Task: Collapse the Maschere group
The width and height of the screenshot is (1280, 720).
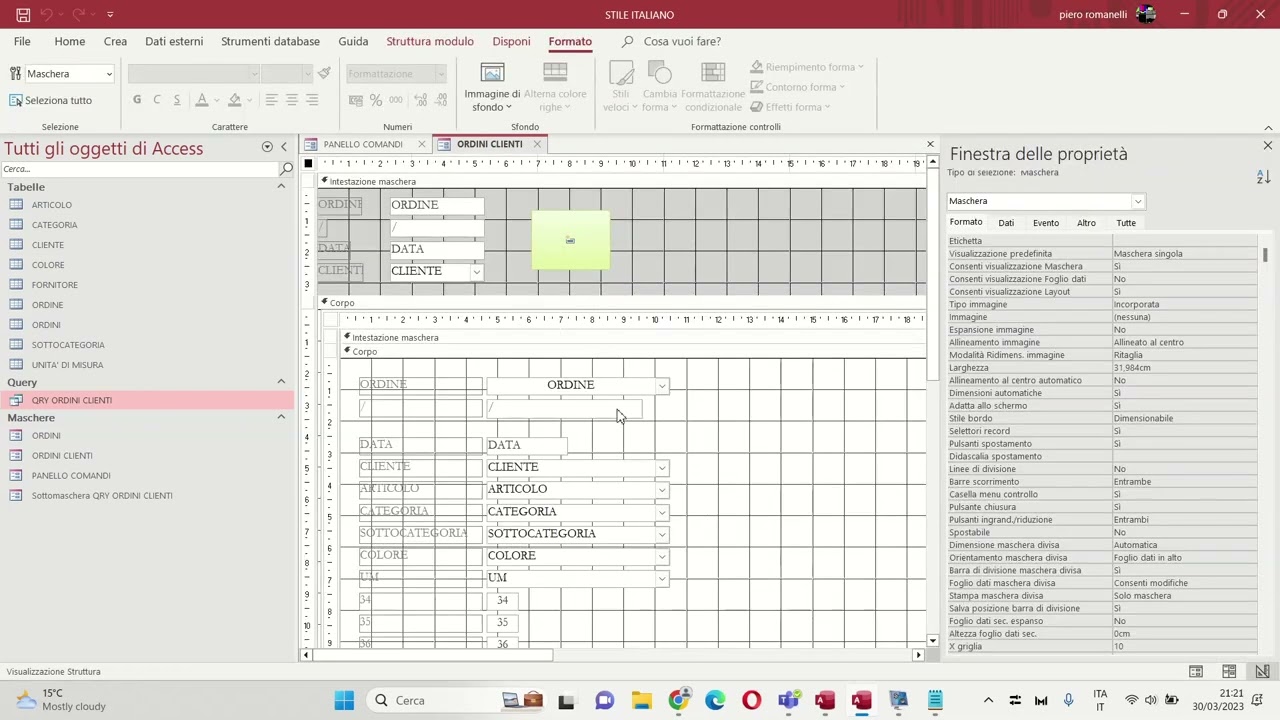Action: tap(281, 417)
